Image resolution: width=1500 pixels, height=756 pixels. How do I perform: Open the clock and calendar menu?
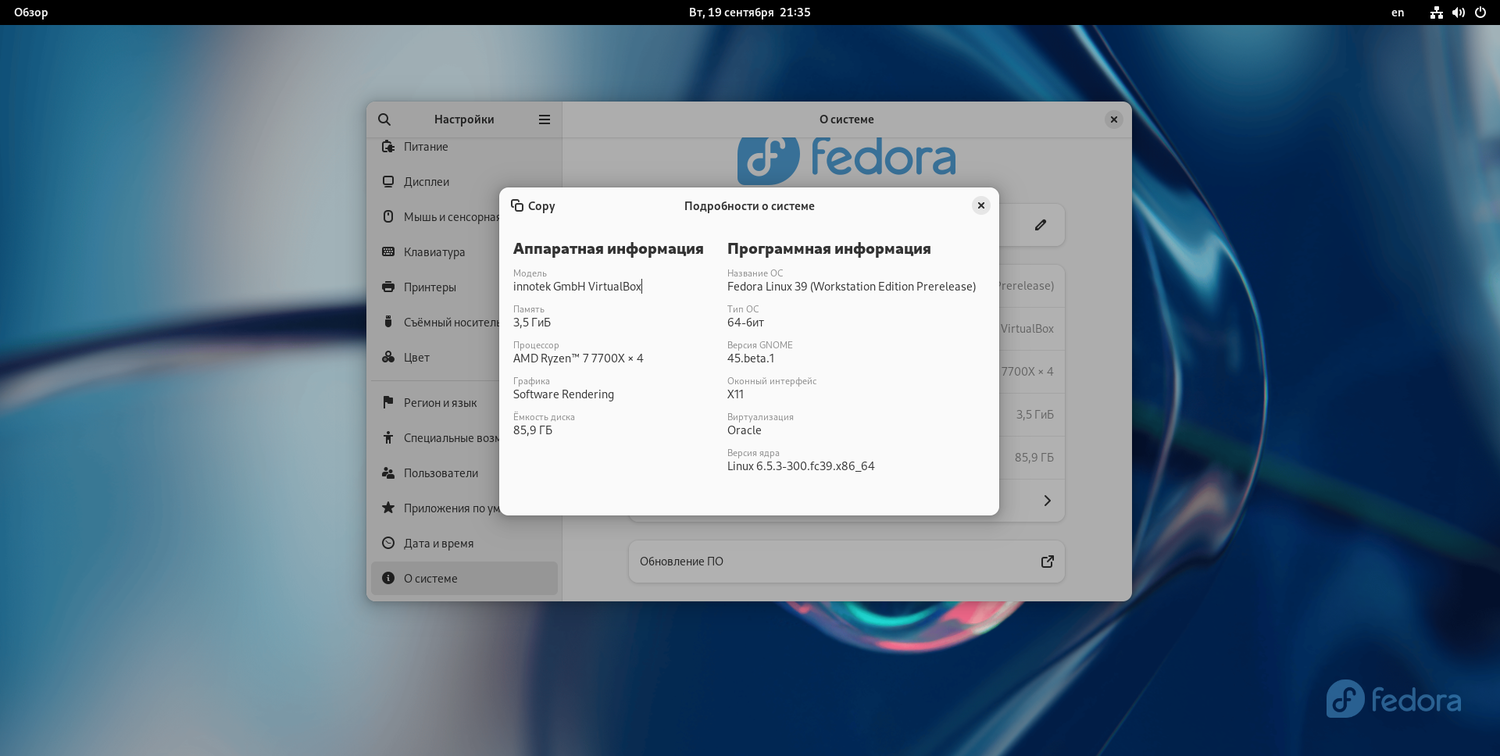(750, 12)
